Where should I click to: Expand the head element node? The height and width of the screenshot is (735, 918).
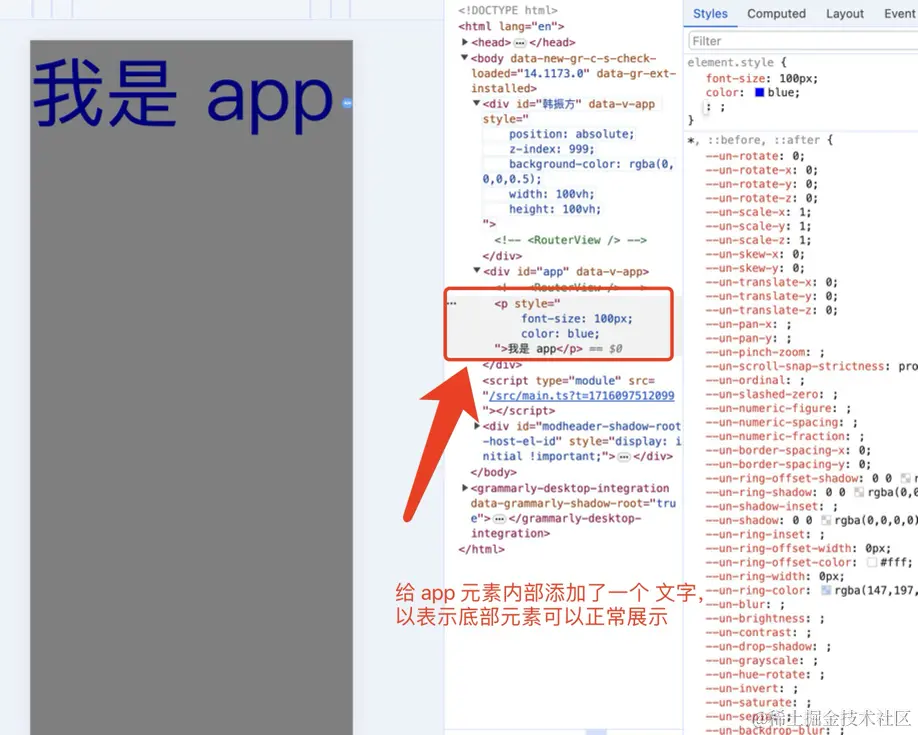pos(465,42)
